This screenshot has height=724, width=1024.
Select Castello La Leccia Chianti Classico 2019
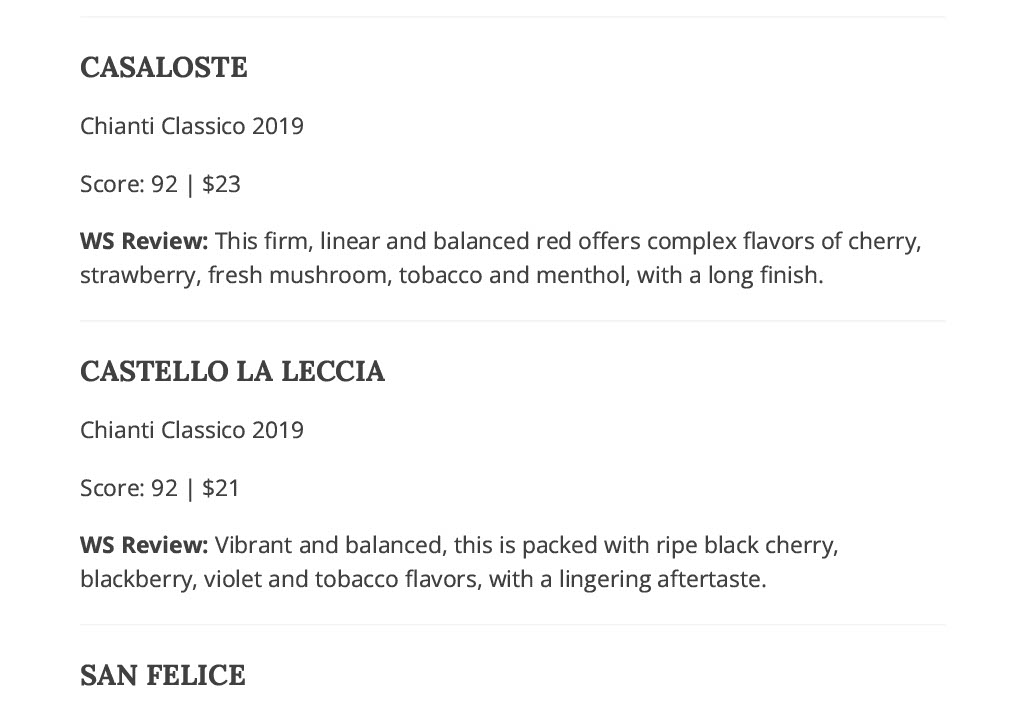[x=192, y=430]
